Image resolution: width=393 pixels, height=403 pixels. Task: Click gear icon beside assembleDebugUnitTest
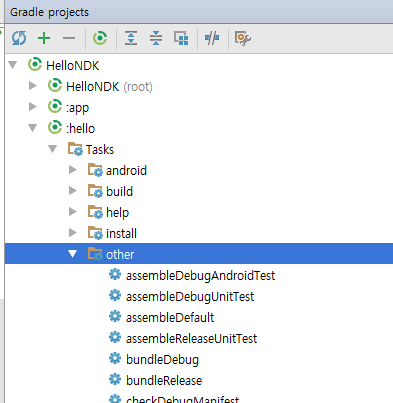(115, 295)
